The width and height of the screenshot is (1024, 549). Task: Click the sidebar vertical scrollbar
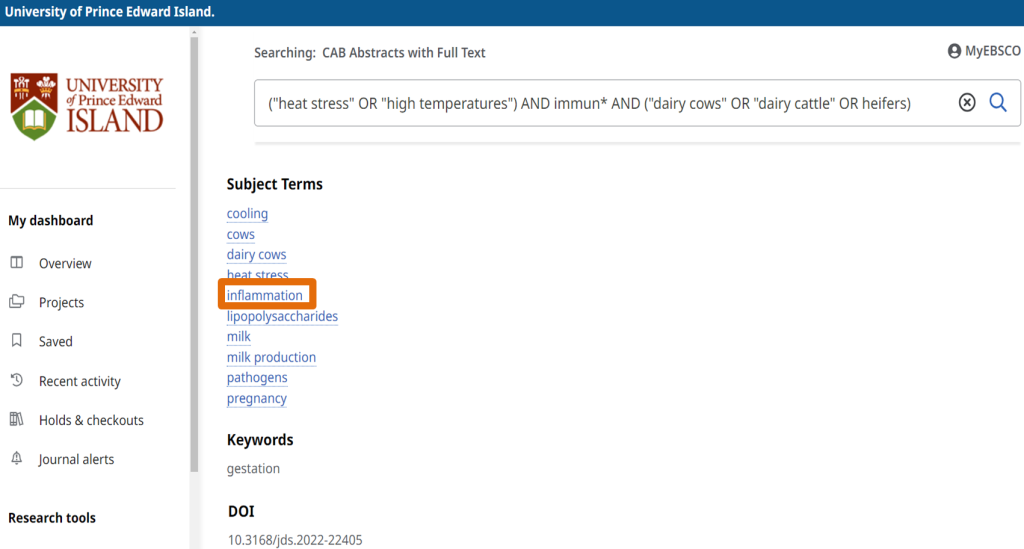pos(194,250)
